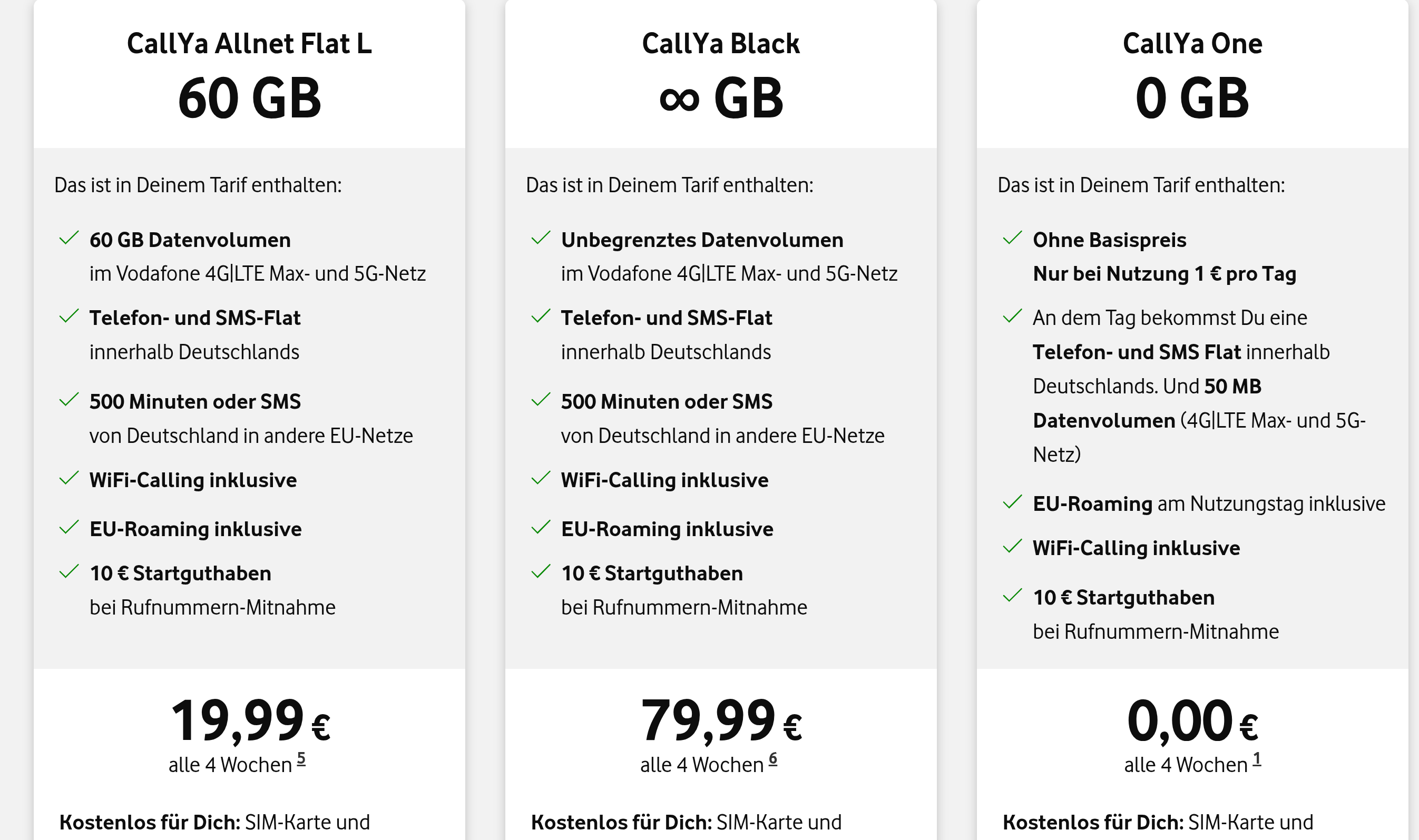
Task: Click checkmark beside 500 Minuten oder SMS in CallYa Black
Action: (x=541, y=400)
